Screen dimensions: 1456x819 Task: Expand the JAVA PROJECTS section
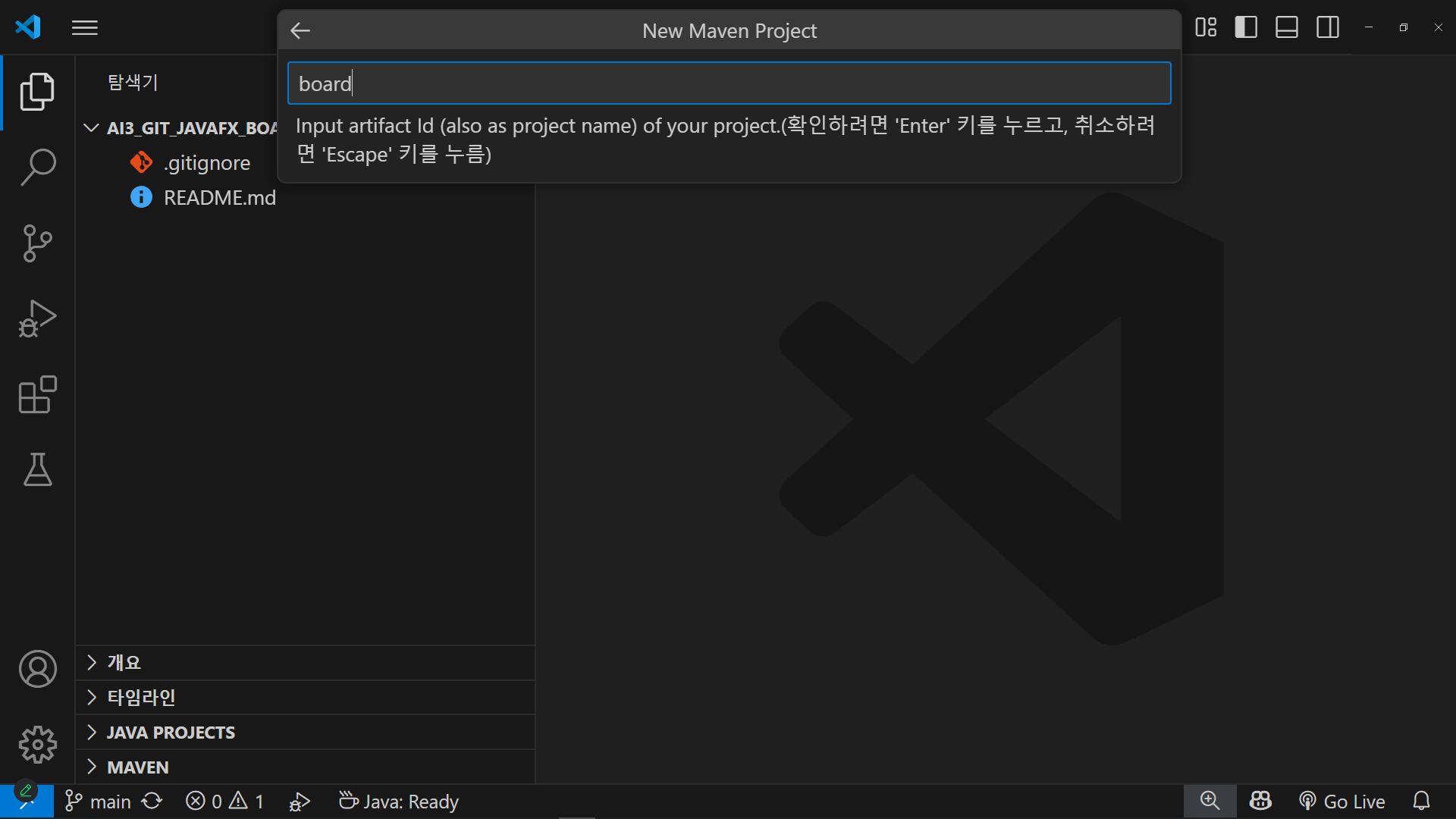pos(306,733)
